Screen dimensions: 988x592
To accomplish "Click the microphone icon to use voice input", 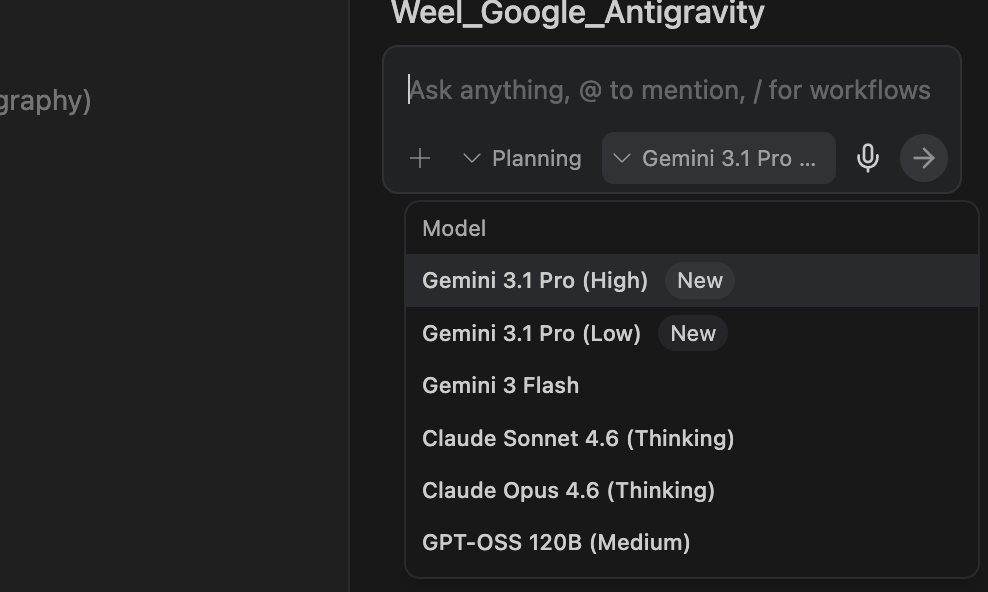I will click(x=867, y=157).
